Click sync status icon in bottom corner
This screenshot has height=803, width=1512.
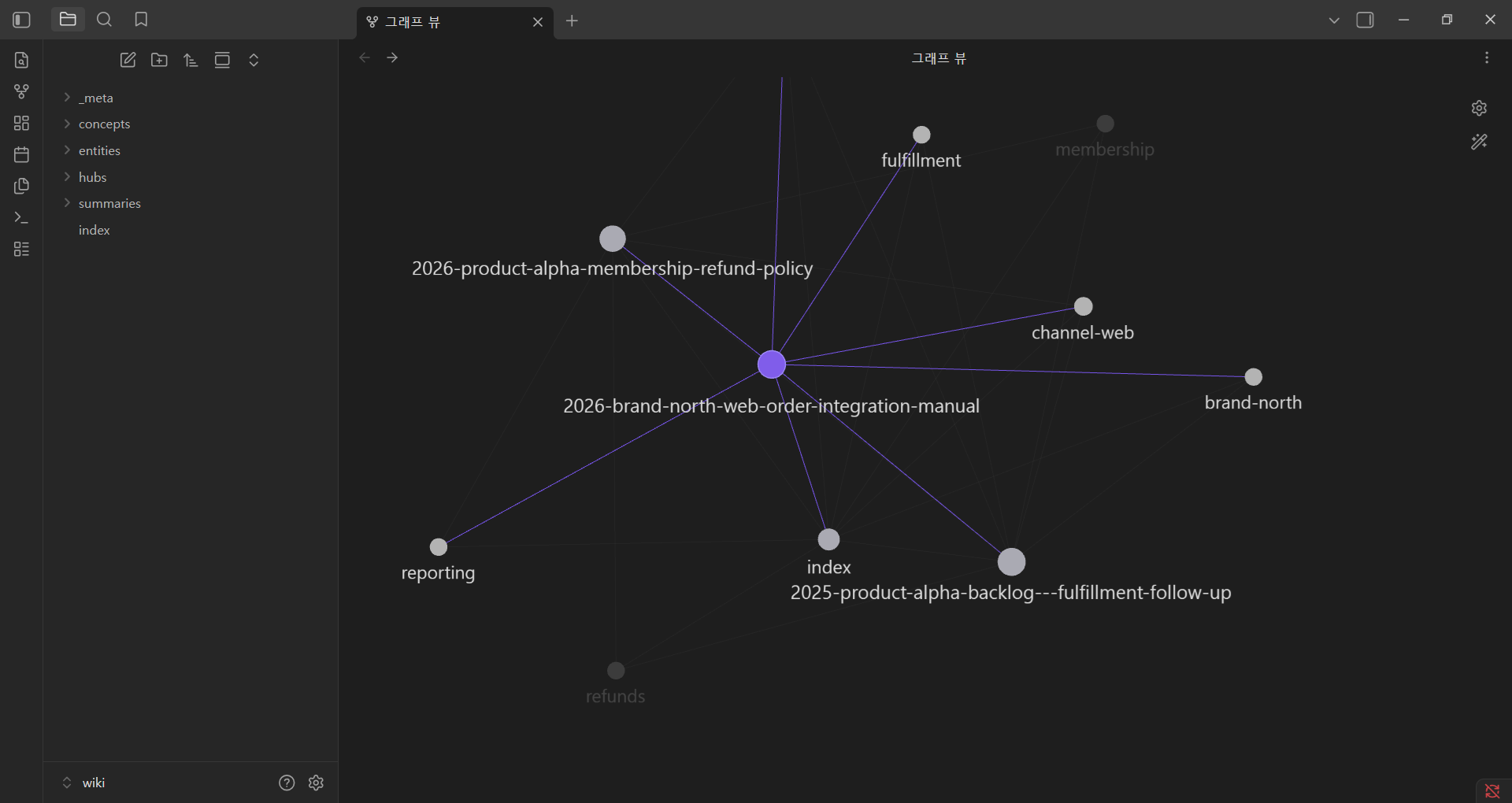[x=1492, y=790]
